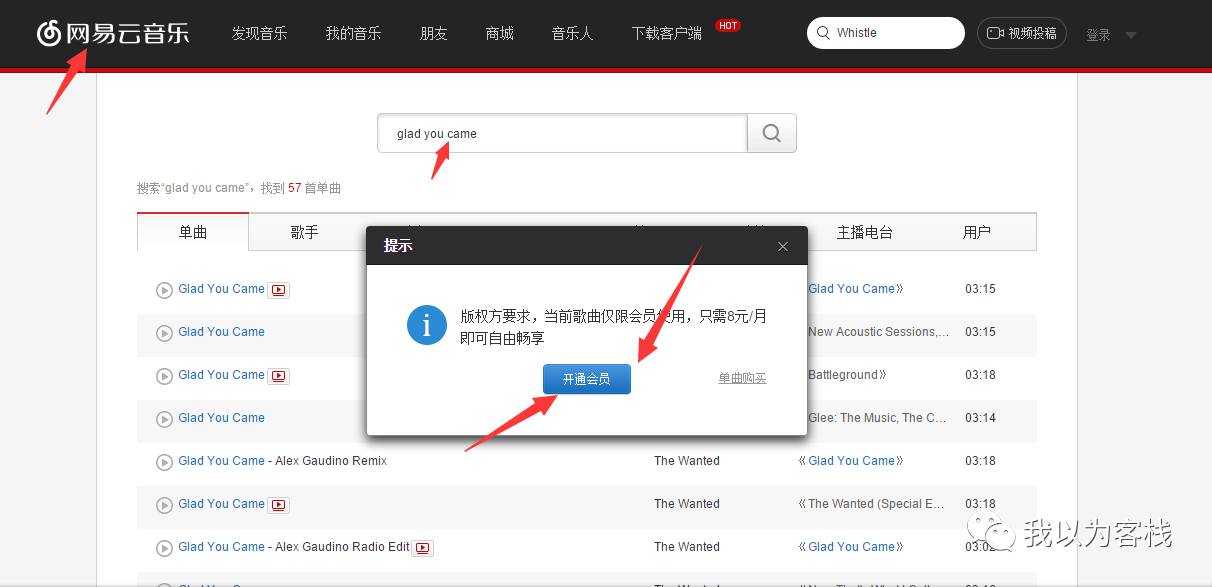Open the album 《Glad You Came》 in the Alex Gaudino Remix row
Image resolution: width=1212 pixels, height=587 pixels.
tap(851, 461)
